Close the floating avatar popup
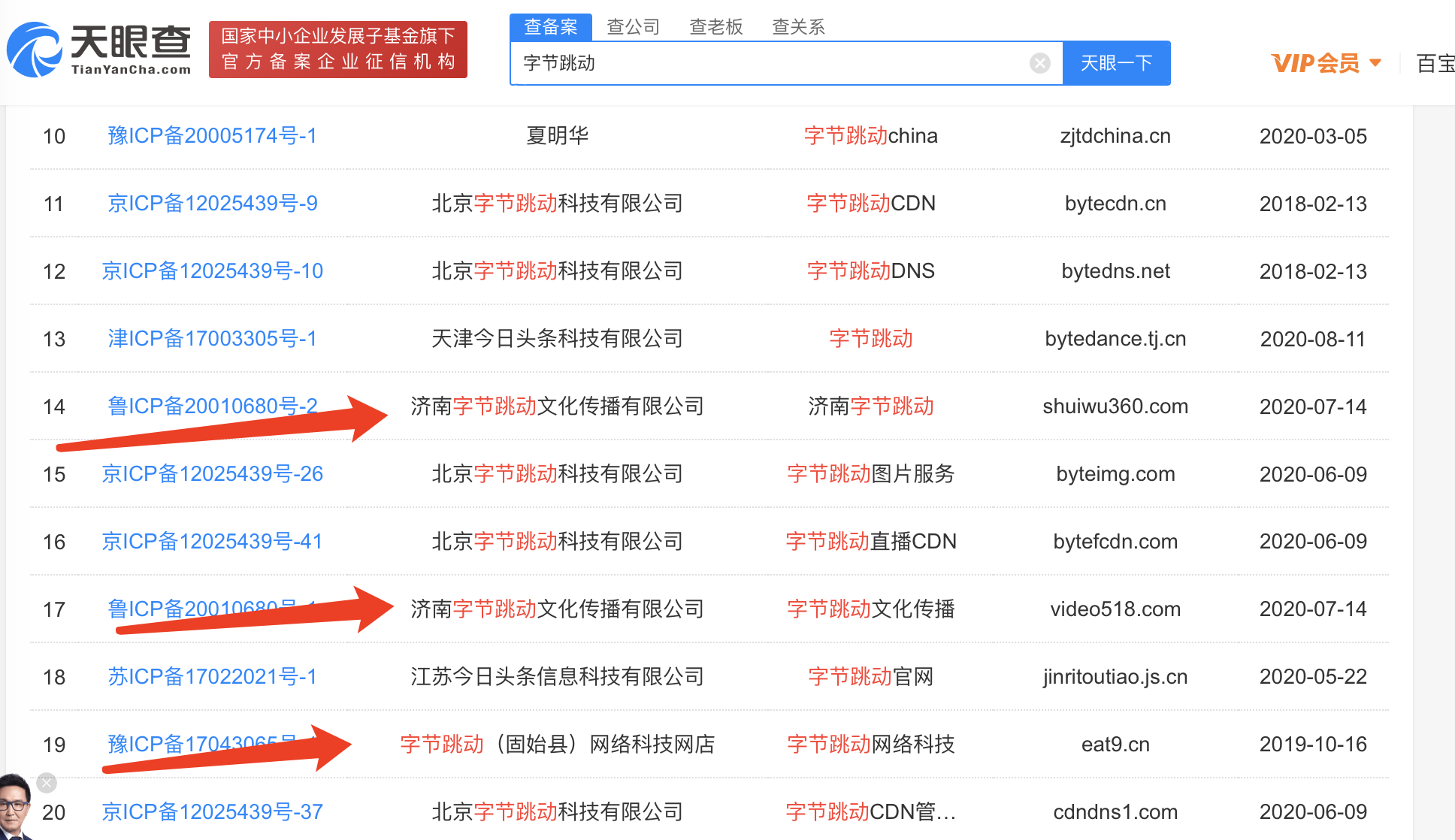1455x840 pixels. [x=47, y=783]
